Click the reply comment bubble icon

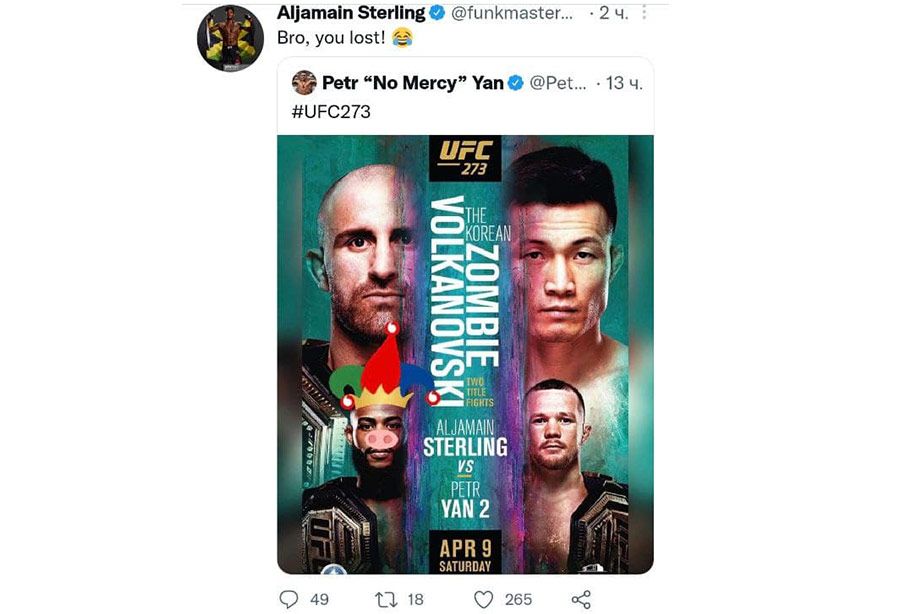288,599
